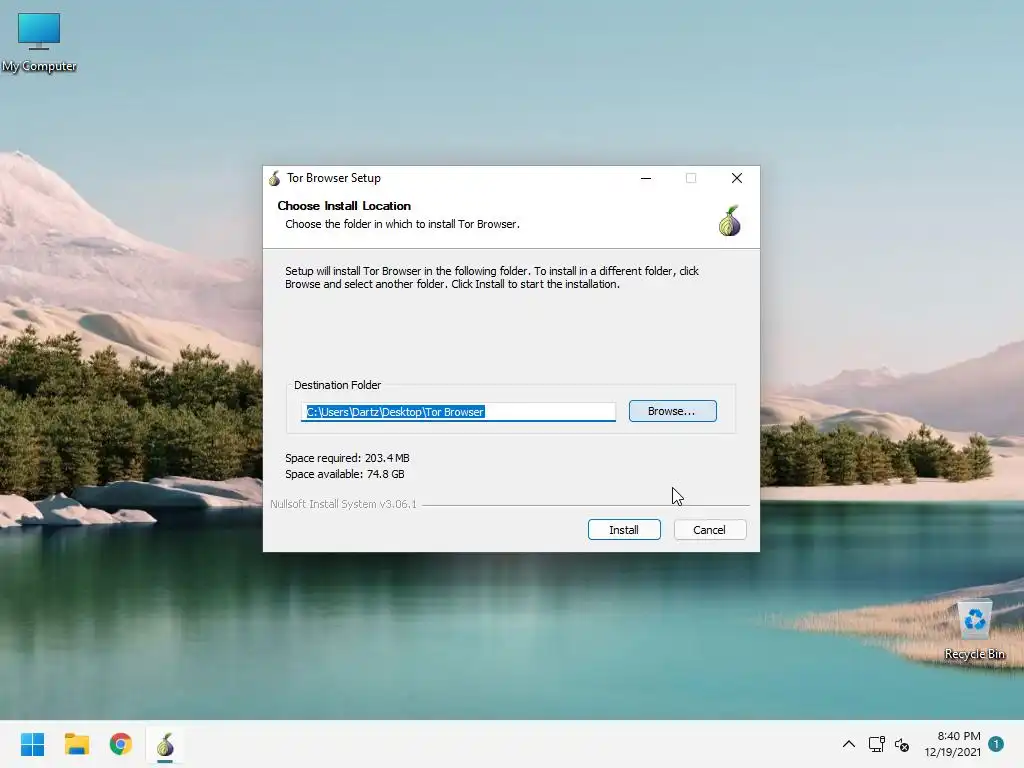Viewport: 1024px width, 768px height.
Task: Open My Computer desktop icon
Action: click(39, 42)
